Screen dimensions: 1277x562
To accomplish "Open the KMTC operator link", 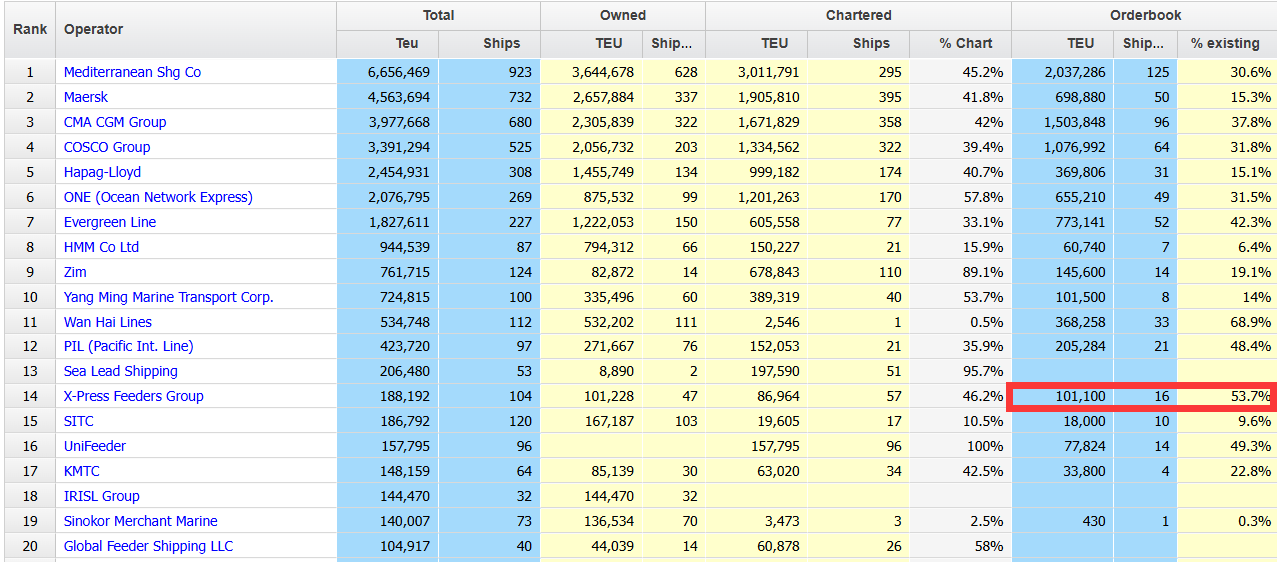I will 82,471.
